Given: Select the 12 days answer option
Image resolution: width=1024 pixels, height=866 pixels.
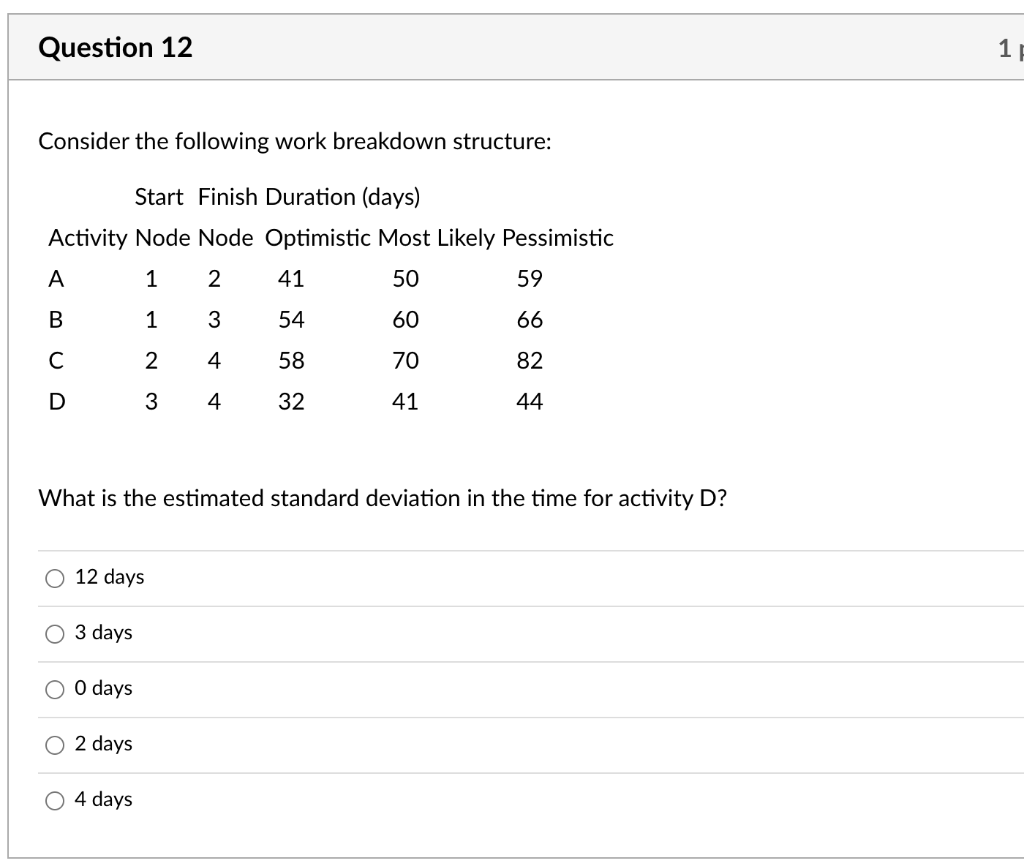Looking at the screenshot, I should click(x=54, y=576).
